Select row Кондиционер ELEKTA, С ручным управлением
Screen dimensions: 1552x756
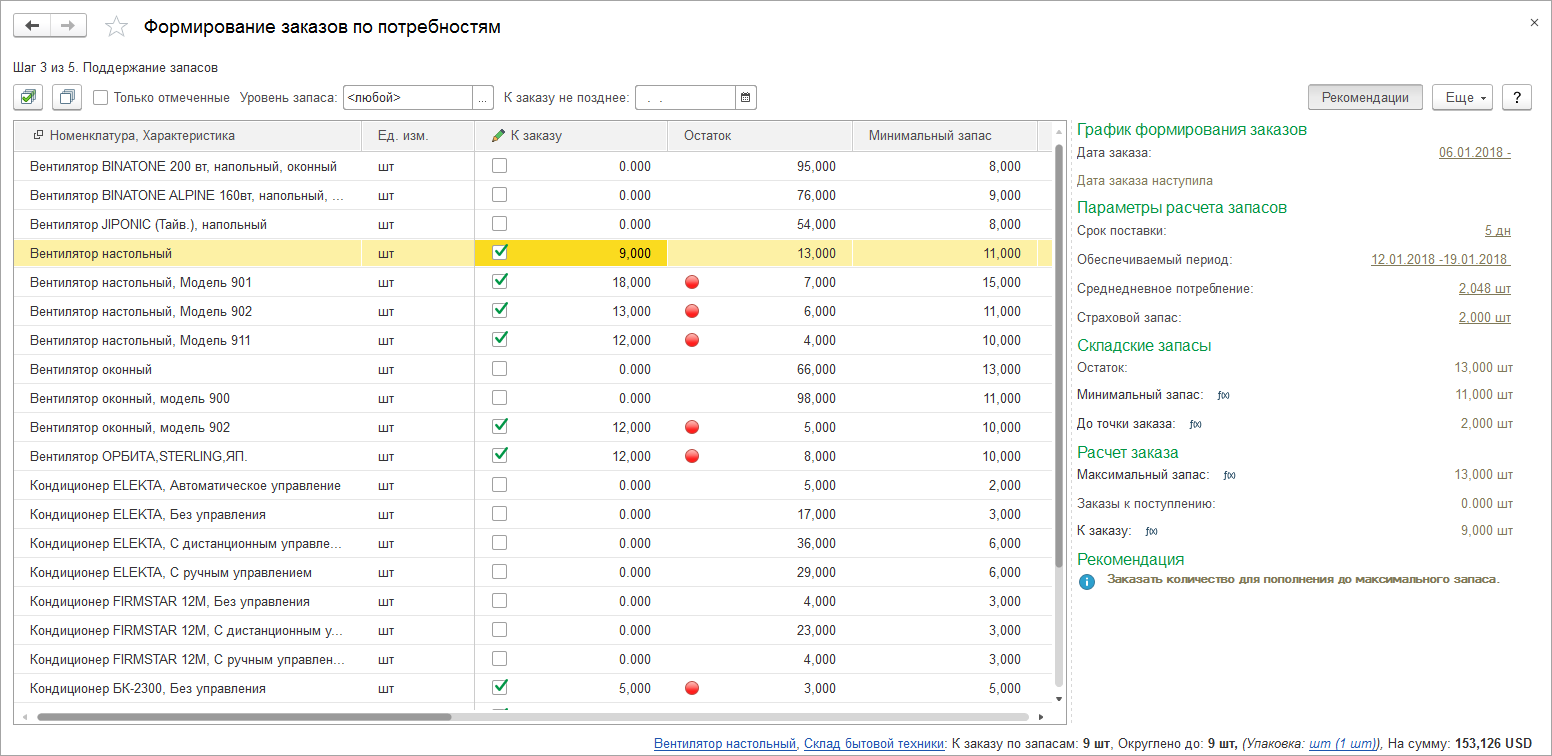533,572
